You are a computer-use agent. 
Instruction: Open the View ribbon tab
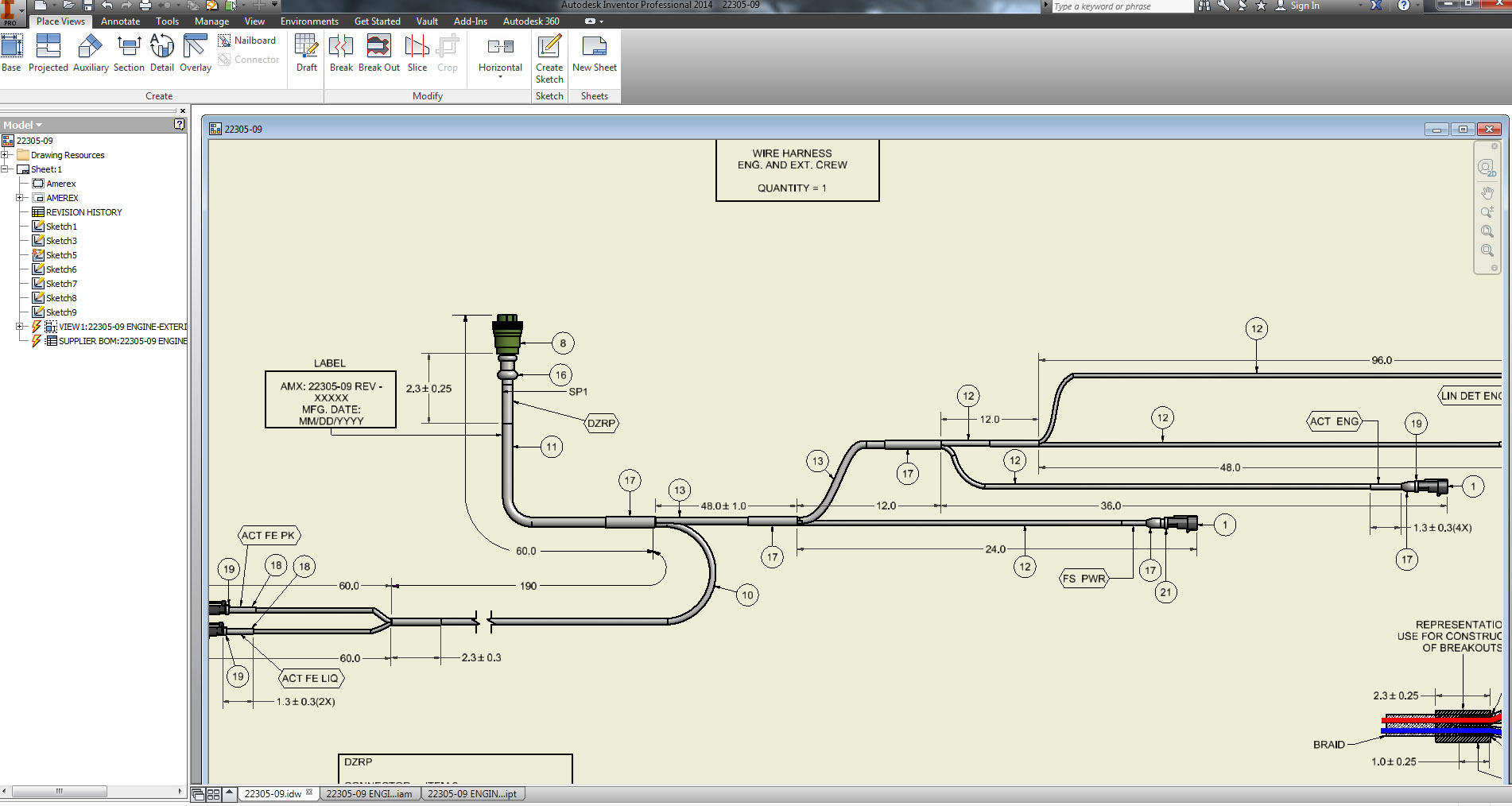point(254,21)
